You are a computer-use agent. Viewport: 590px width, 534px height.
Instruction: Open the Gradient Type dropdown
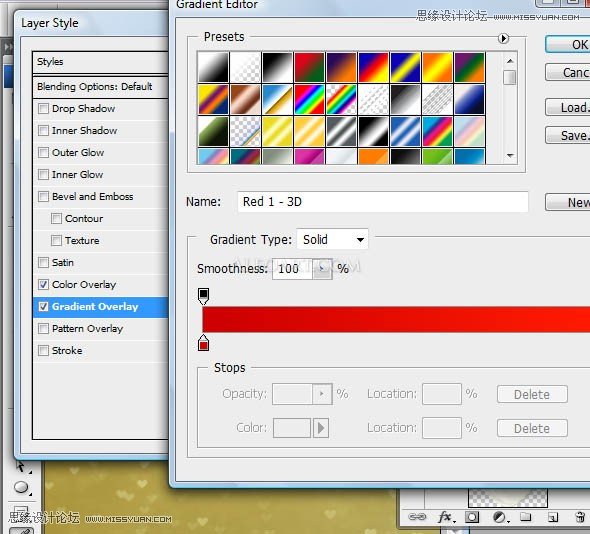pos(332,239)
